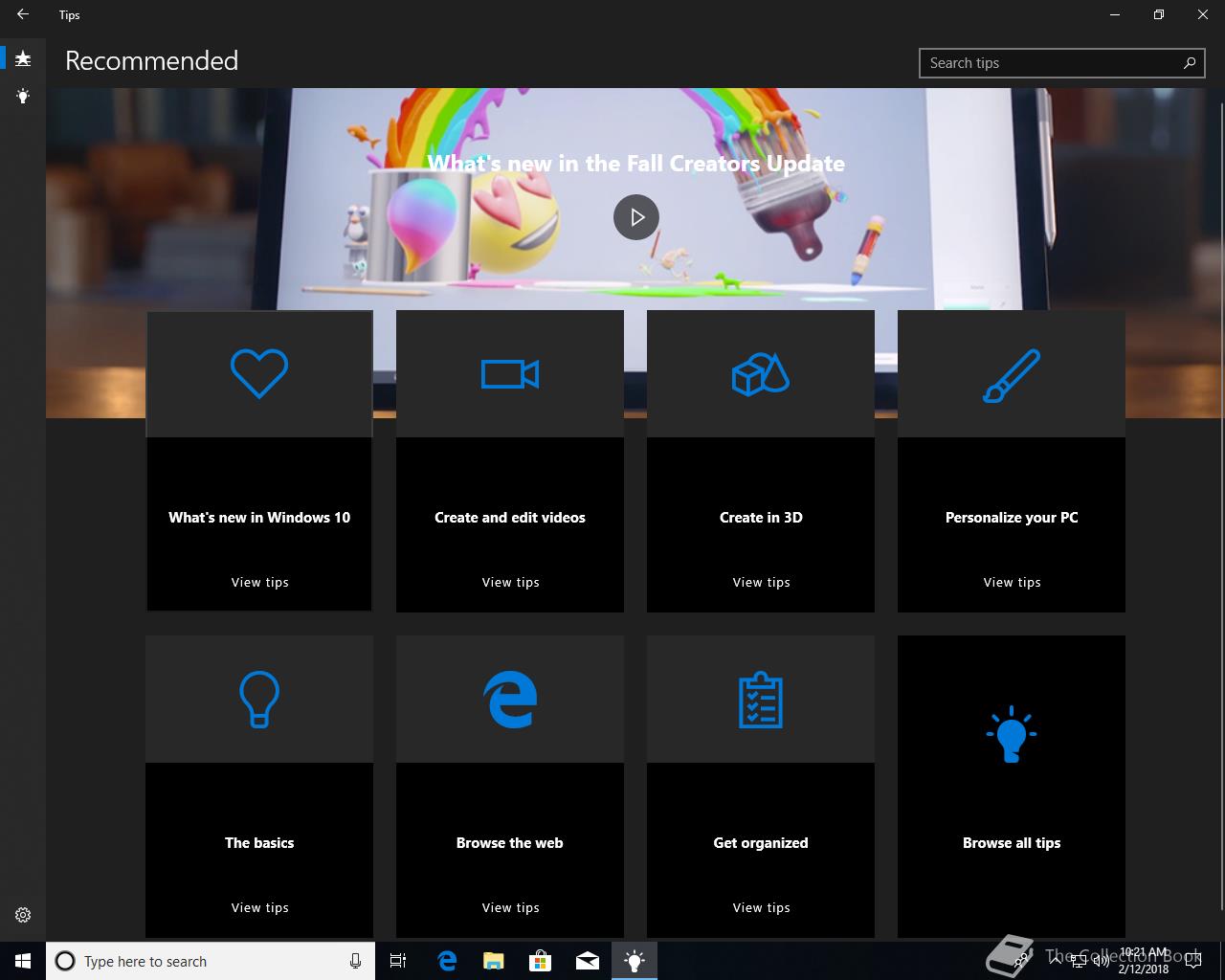Open the Action Center notification icon
Image resolution: width=1225 pixels, height=980 pixels.
coord(1192,961)
